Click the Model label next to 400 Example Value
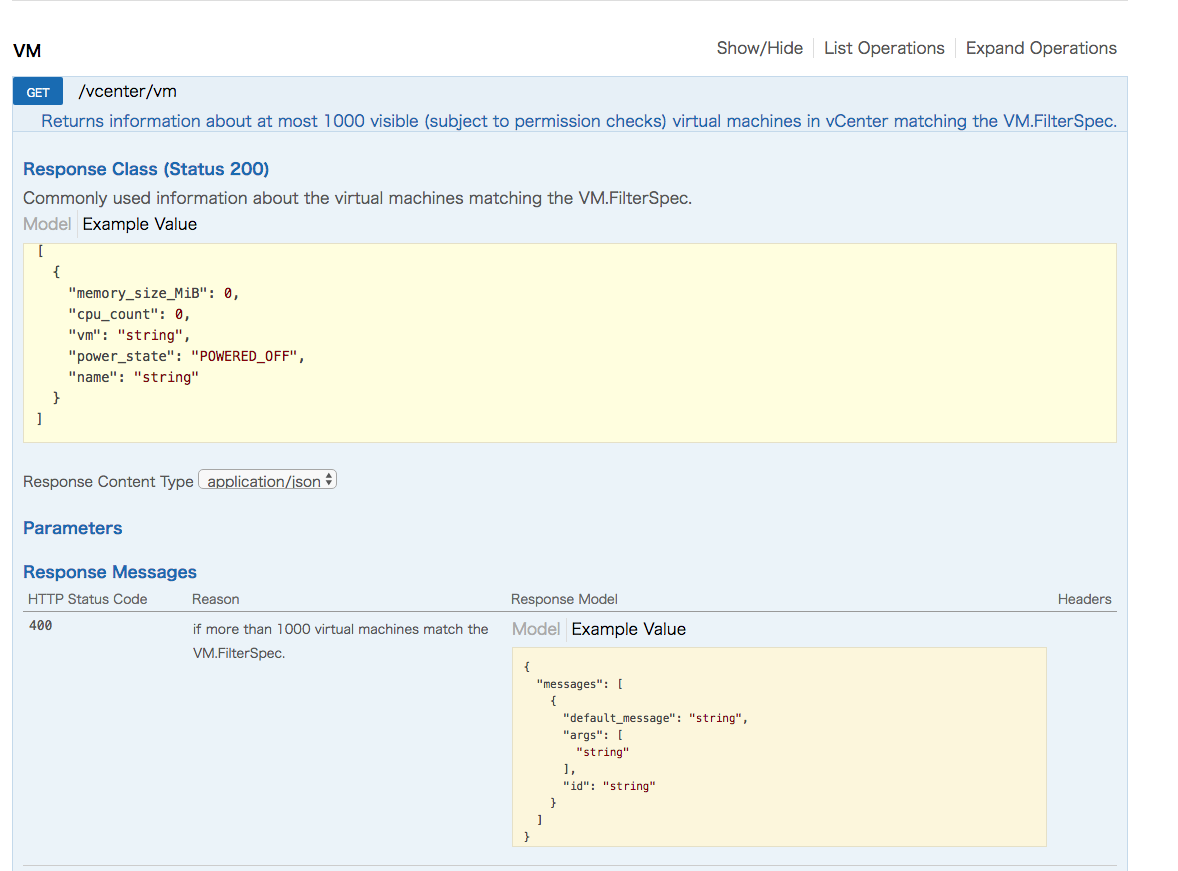This screenshot has height=871, width=1178. [x=536, y=629]
